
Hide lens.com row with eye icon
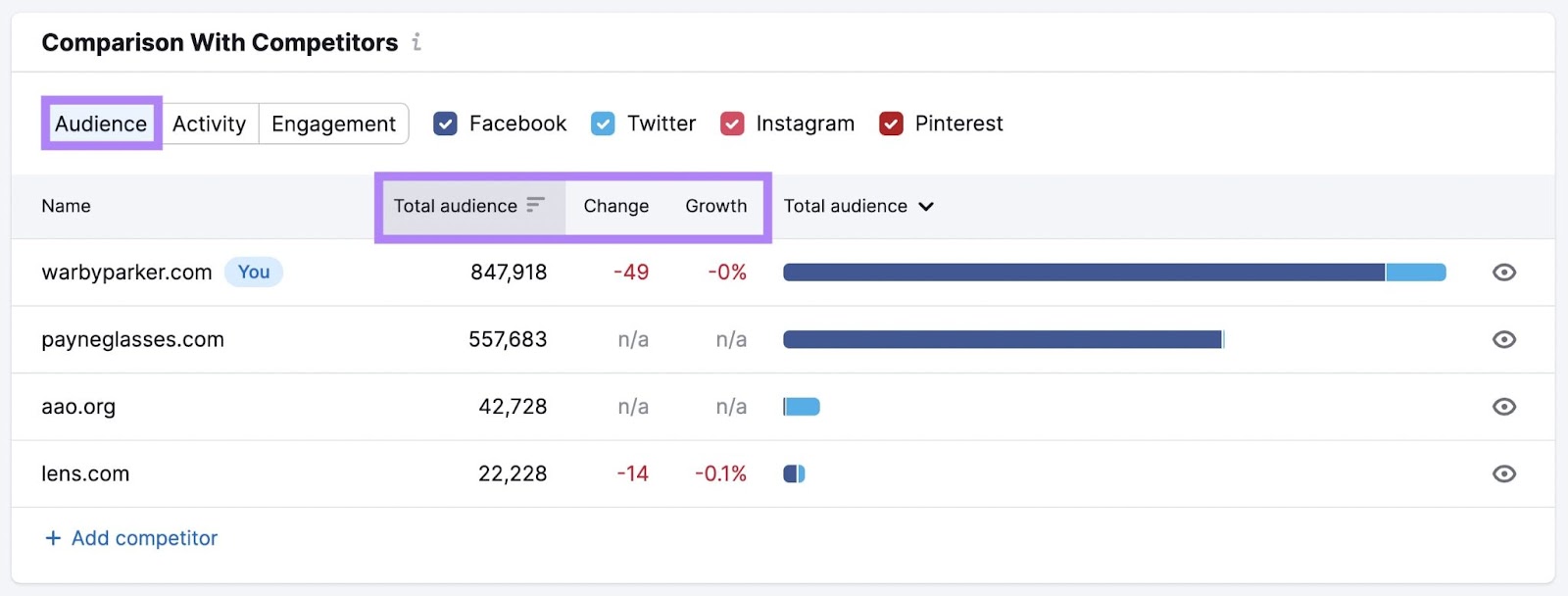point(1503,474)
